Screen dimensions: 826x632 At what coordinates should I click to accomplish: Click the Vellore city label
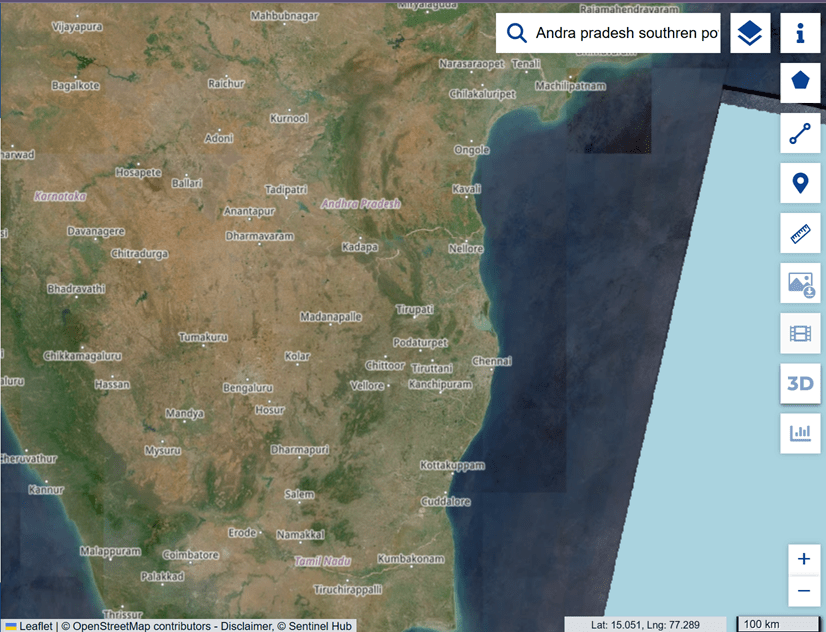(x=367, y=386)
